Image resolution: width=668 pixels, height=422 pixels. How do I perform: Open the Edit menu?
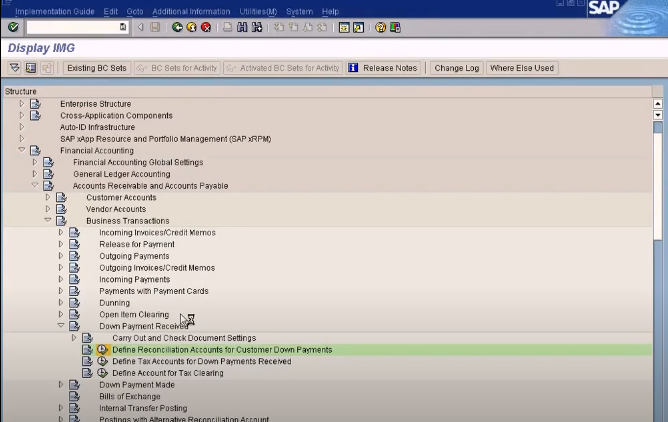tap(110, 11)
